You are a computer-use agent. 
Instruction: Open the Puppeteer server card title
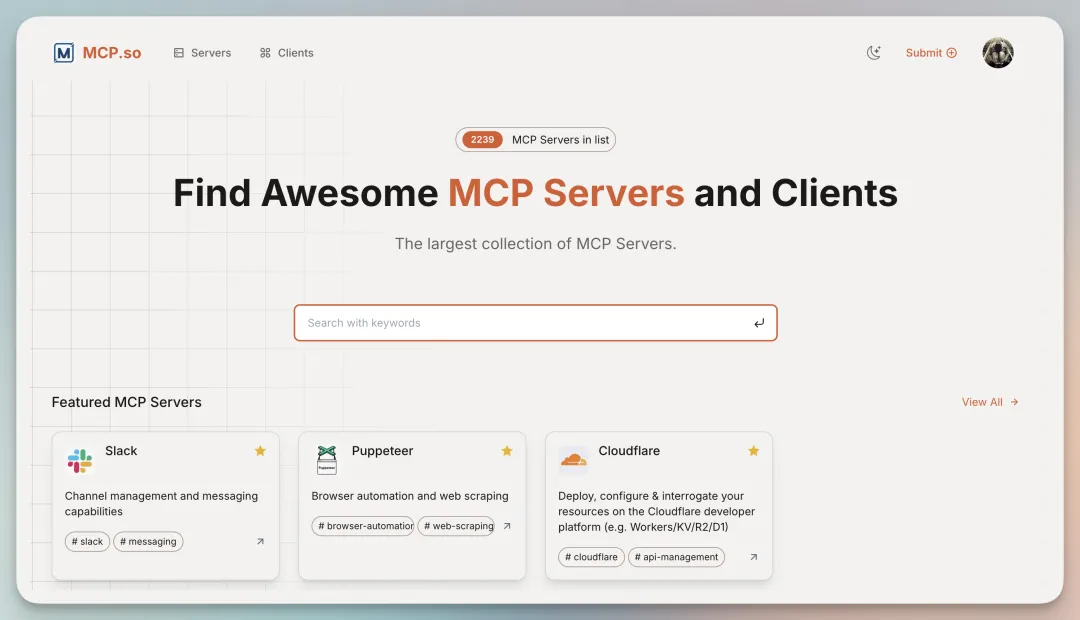[x=382, y=451]
